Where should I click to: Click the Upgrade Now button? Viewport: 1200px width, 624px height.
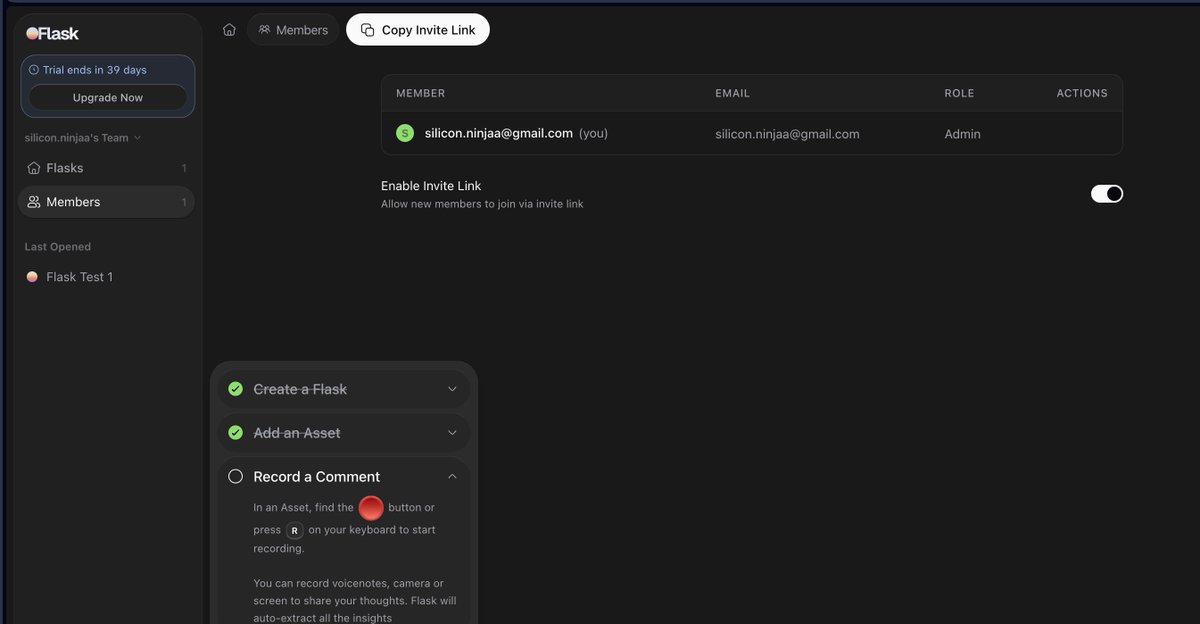pyautogui.click(x=108, y=97)
